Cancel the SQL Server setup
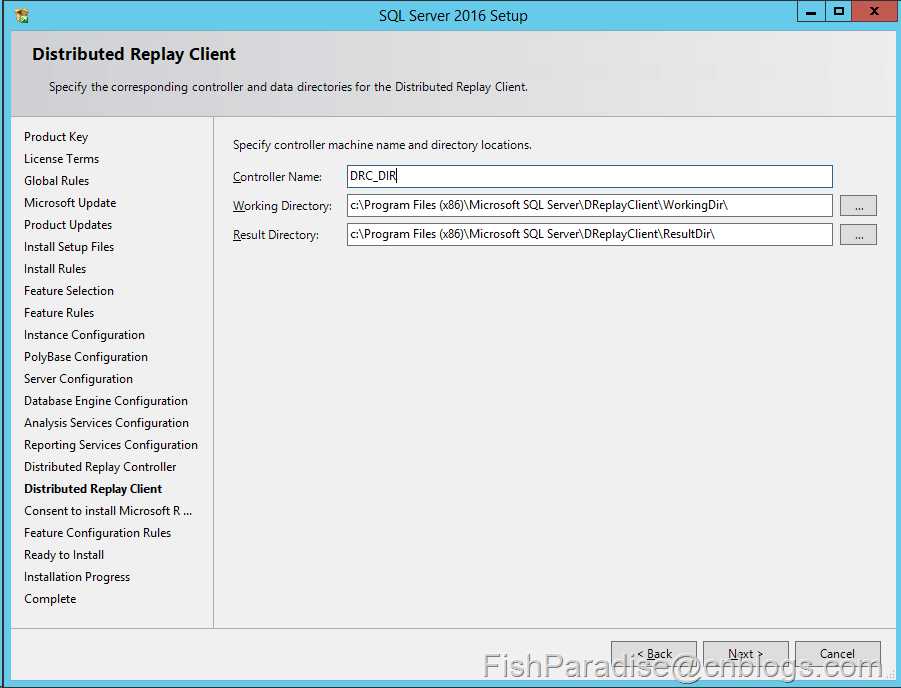This screenshot has width=901, height=688. click(838, 654)
